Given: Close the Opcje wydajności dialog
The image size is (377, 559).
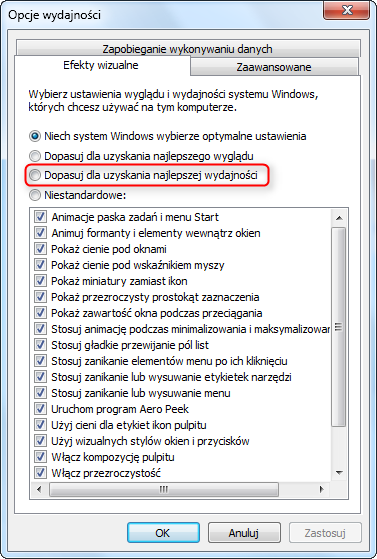Looking at the screenshot, I should pos(347,10).
